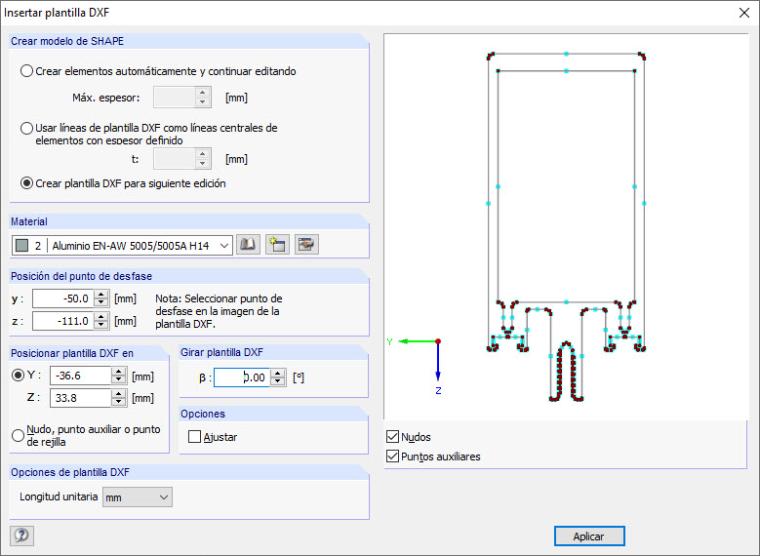Click the β rotation angle field
The image size is (760, 556).
pos(241,378)
